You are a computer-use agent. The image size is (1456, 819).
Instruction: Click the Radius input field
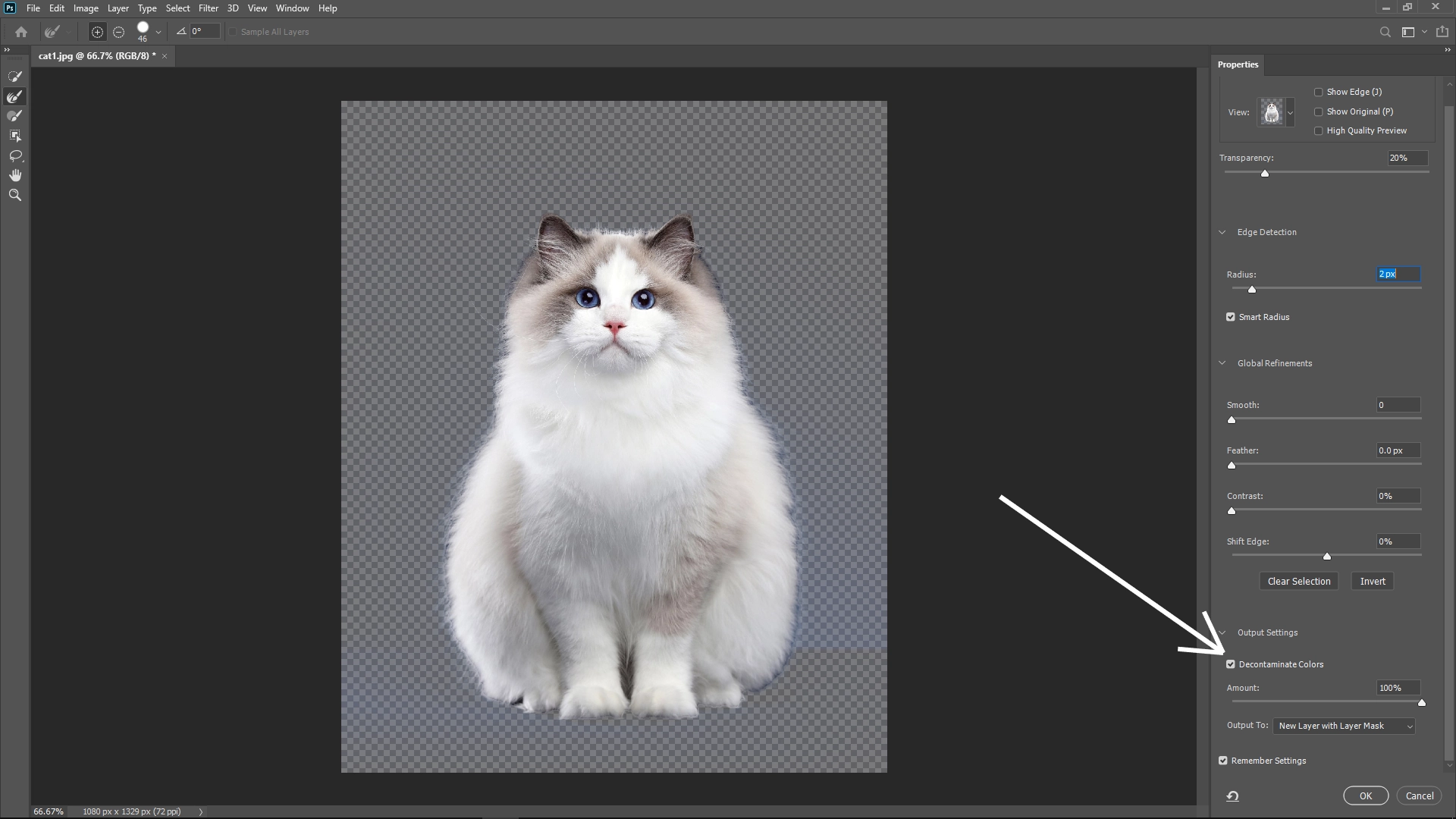[x=1398, y=274]
